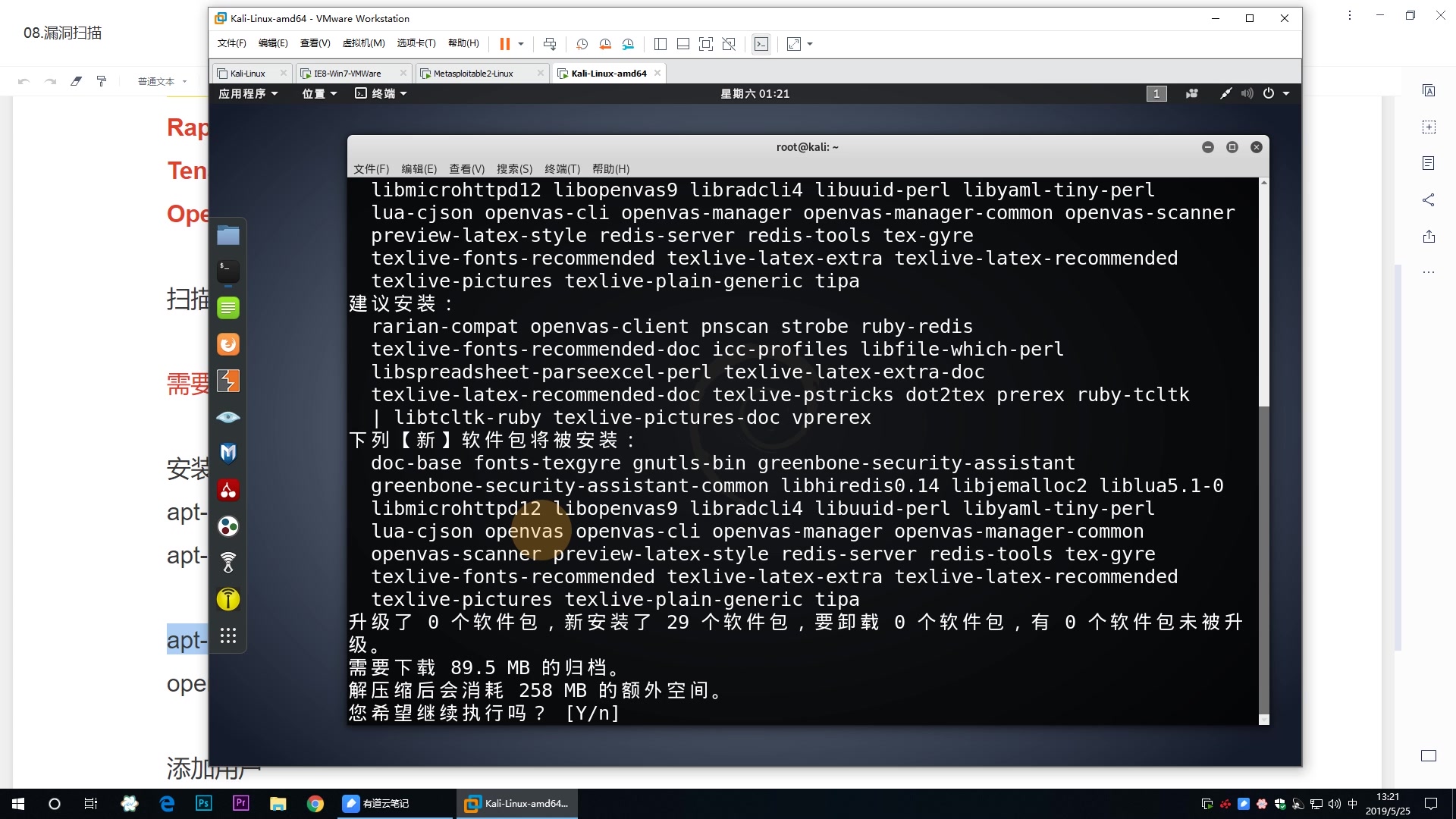This screenshot has width=1456, height=819.
Task: Open VMware 编辑(E) menu
Action: tap(273, 43)
